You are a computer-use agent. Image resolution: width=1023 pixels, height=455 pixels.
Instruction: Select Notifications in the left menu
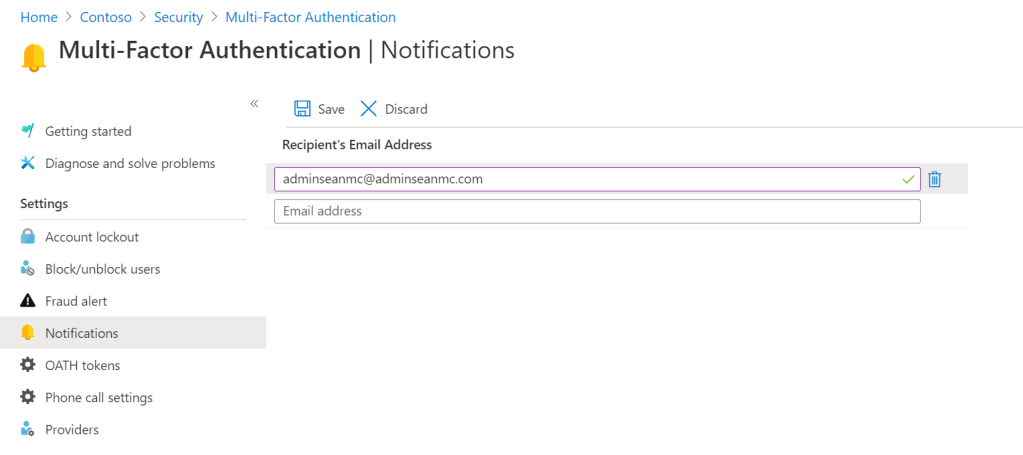coord(81,333)
